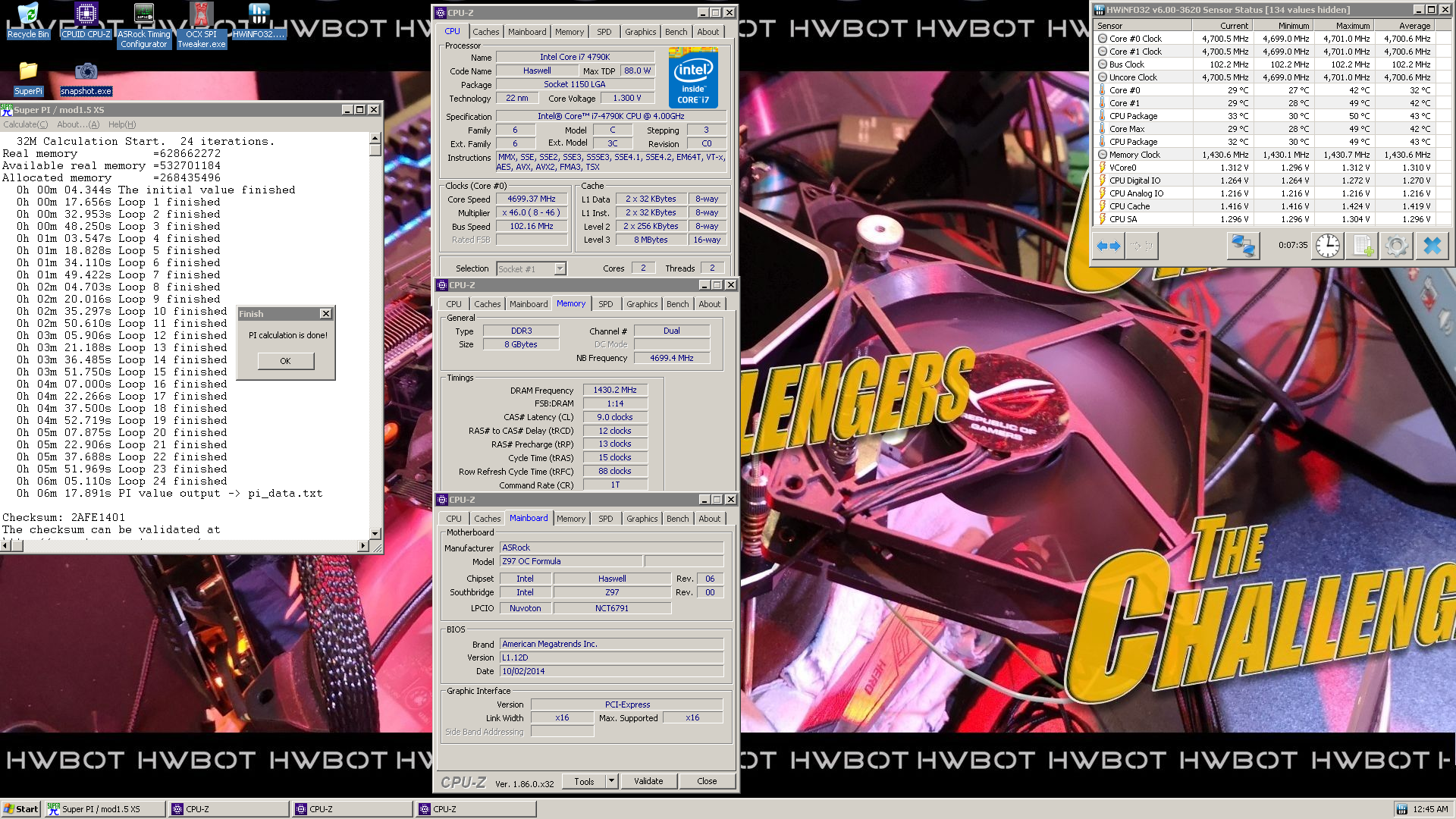Screen dimensions: 1456x819
Task: Click Current column header in HWiNFO
Action: [x=1222, y=26]
